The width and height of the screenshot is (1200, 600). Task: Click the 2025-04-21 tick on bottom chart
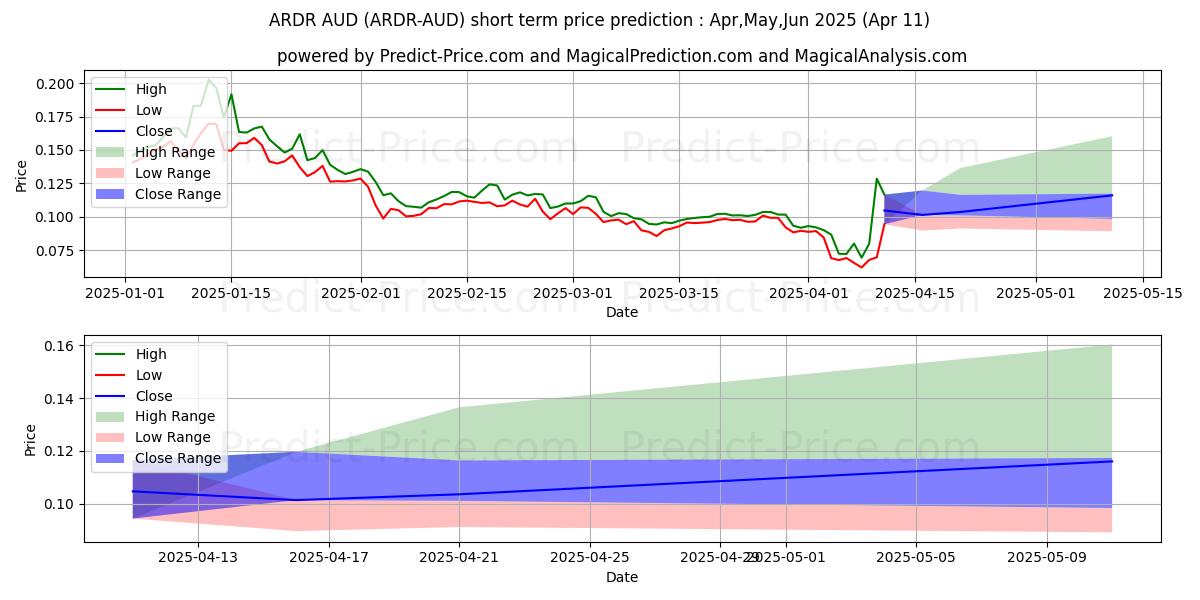tap(459, 558)
